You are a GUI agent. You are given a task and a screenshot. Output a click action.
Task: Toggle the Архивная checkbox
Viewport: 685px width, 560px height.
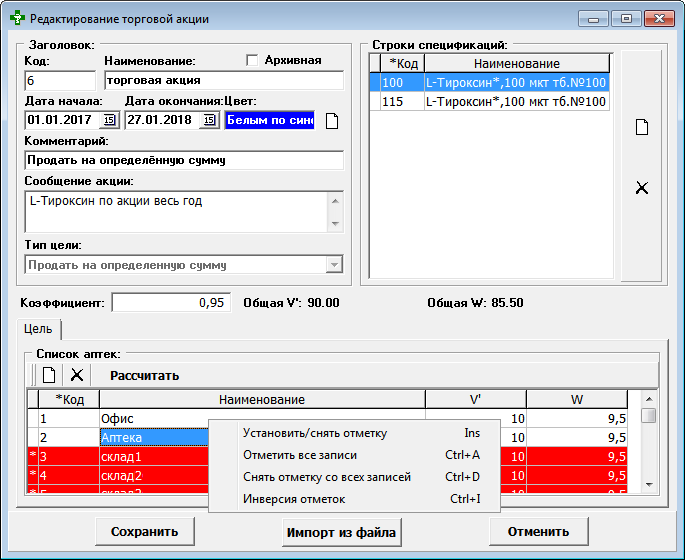[x=252, y=60]
